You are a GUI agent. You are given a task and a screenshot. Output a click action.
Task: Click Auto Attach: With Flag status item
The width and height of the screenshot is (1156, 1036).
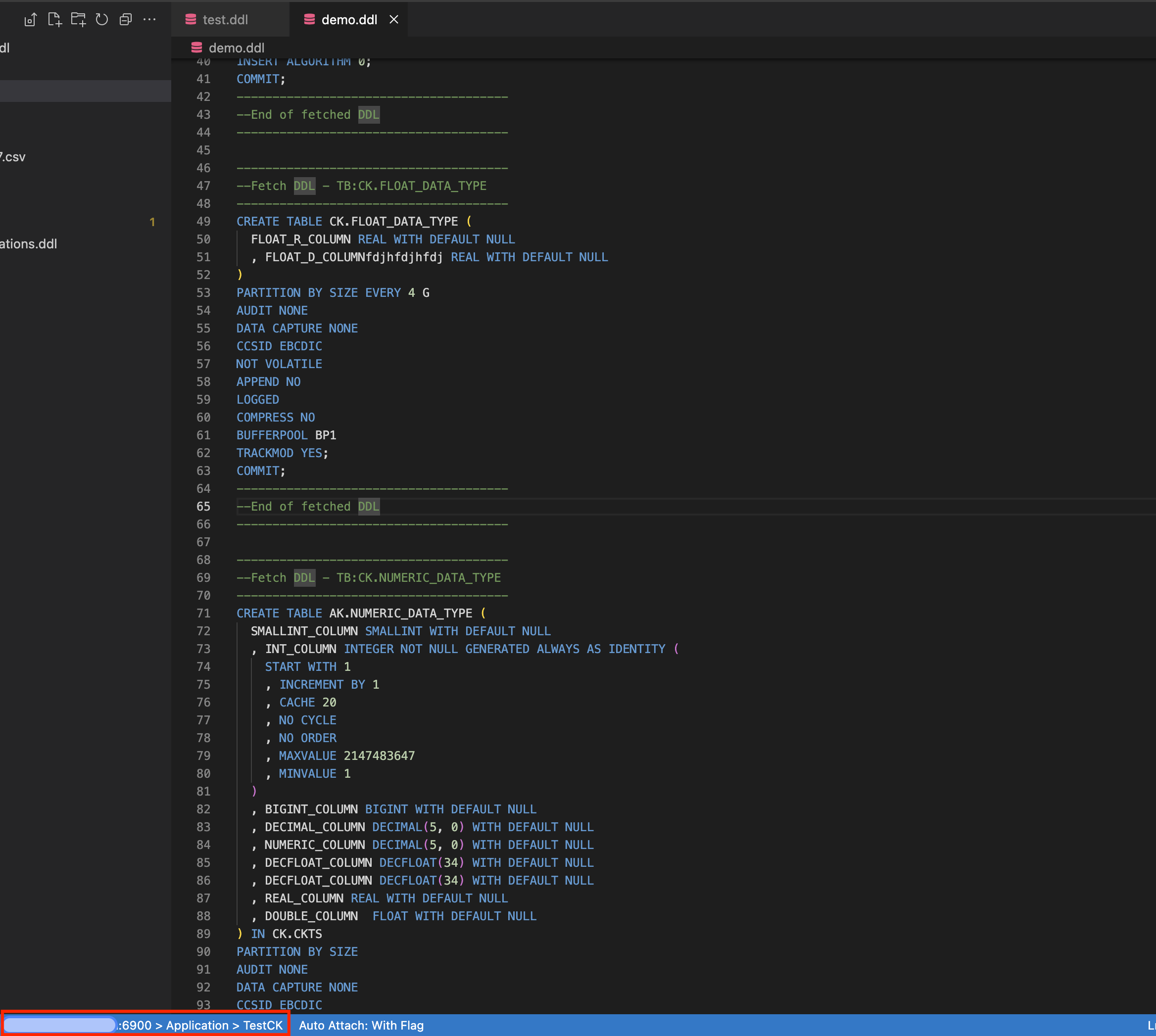coord(361,1025)
